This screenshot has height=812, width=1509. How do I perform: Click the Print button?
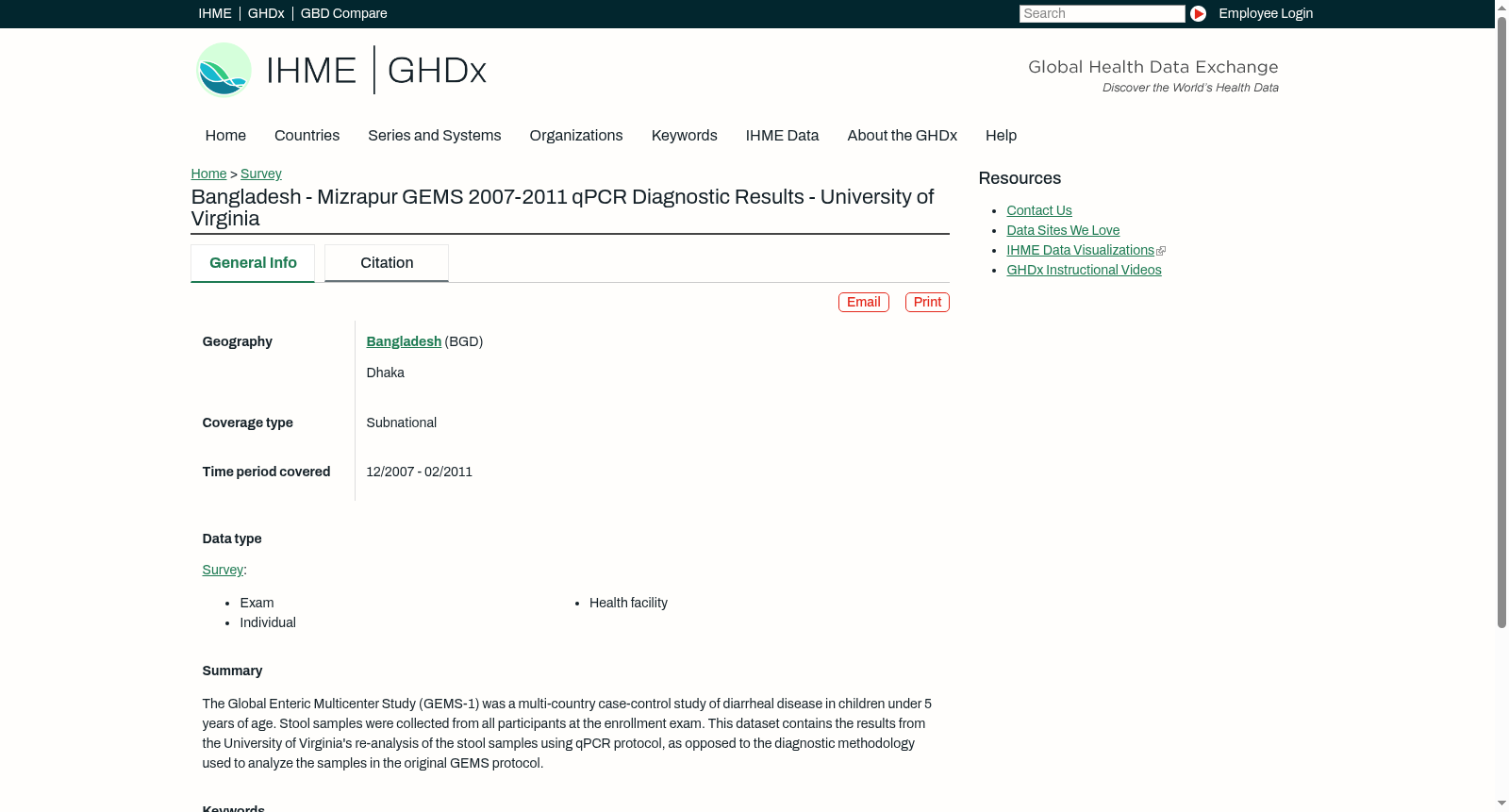(927, 302)
